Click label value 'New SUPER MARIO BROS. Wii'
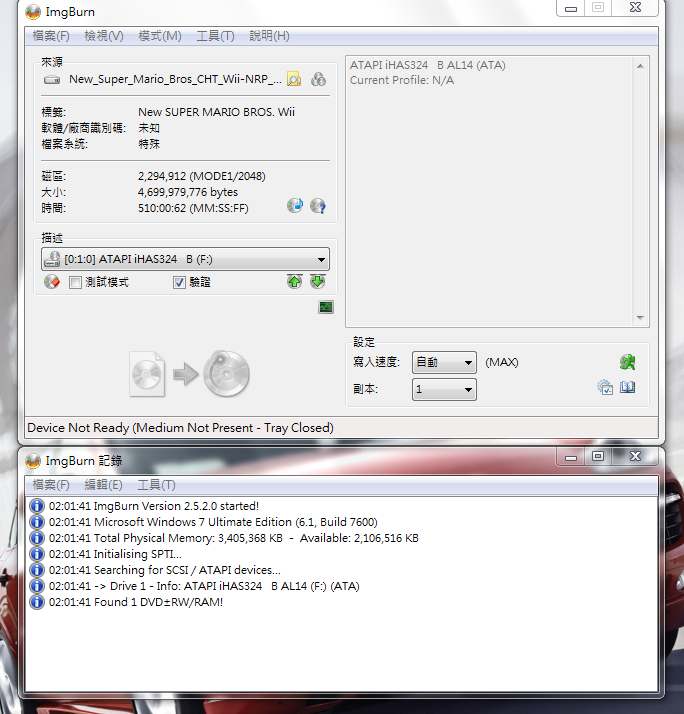 tap(216, 112)
